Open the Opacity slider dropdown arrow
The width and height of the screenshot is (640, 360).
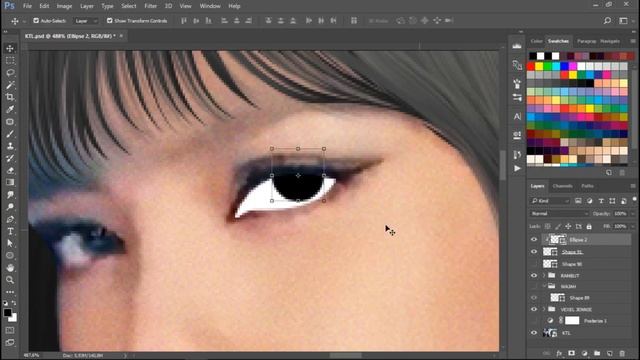click(x=632, y=213)
